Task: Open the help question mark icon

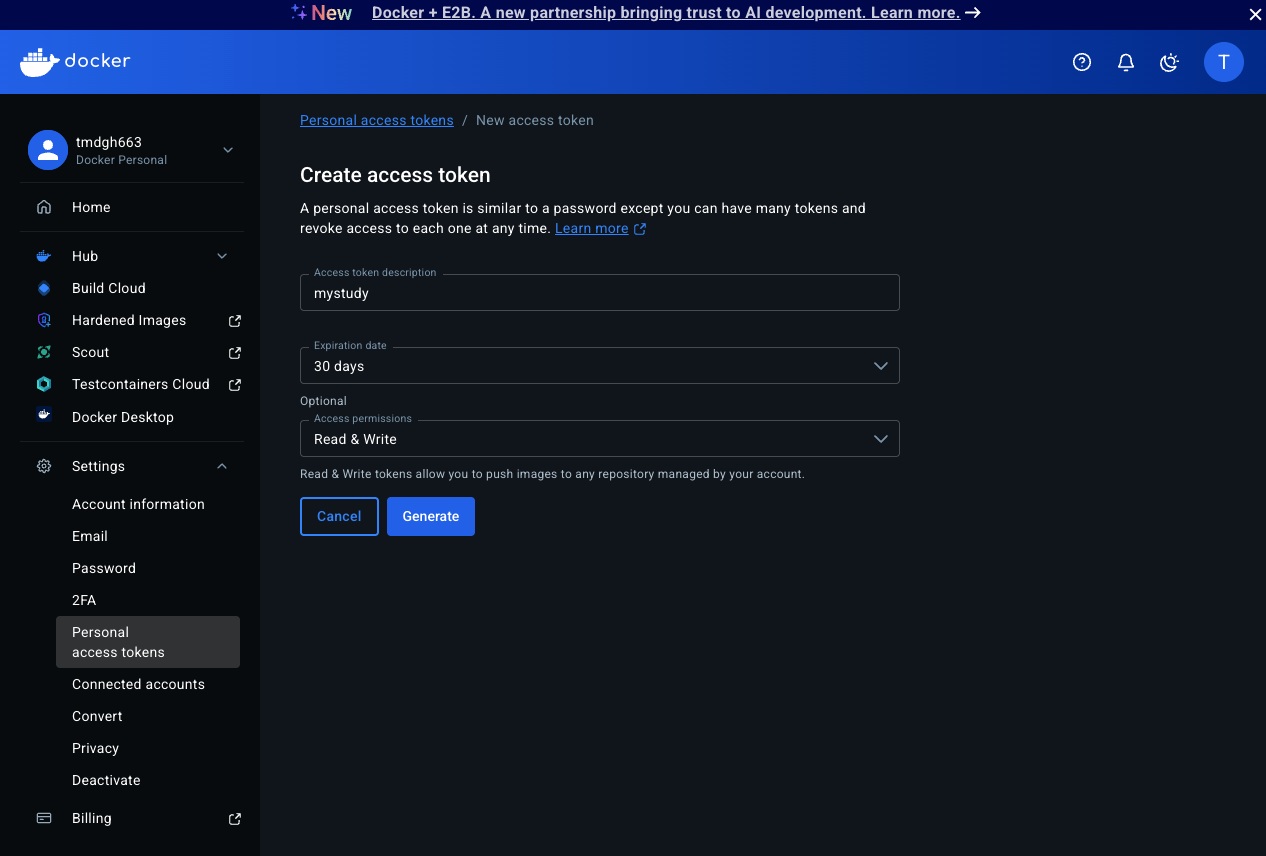Action: [x=1082, y=62]
